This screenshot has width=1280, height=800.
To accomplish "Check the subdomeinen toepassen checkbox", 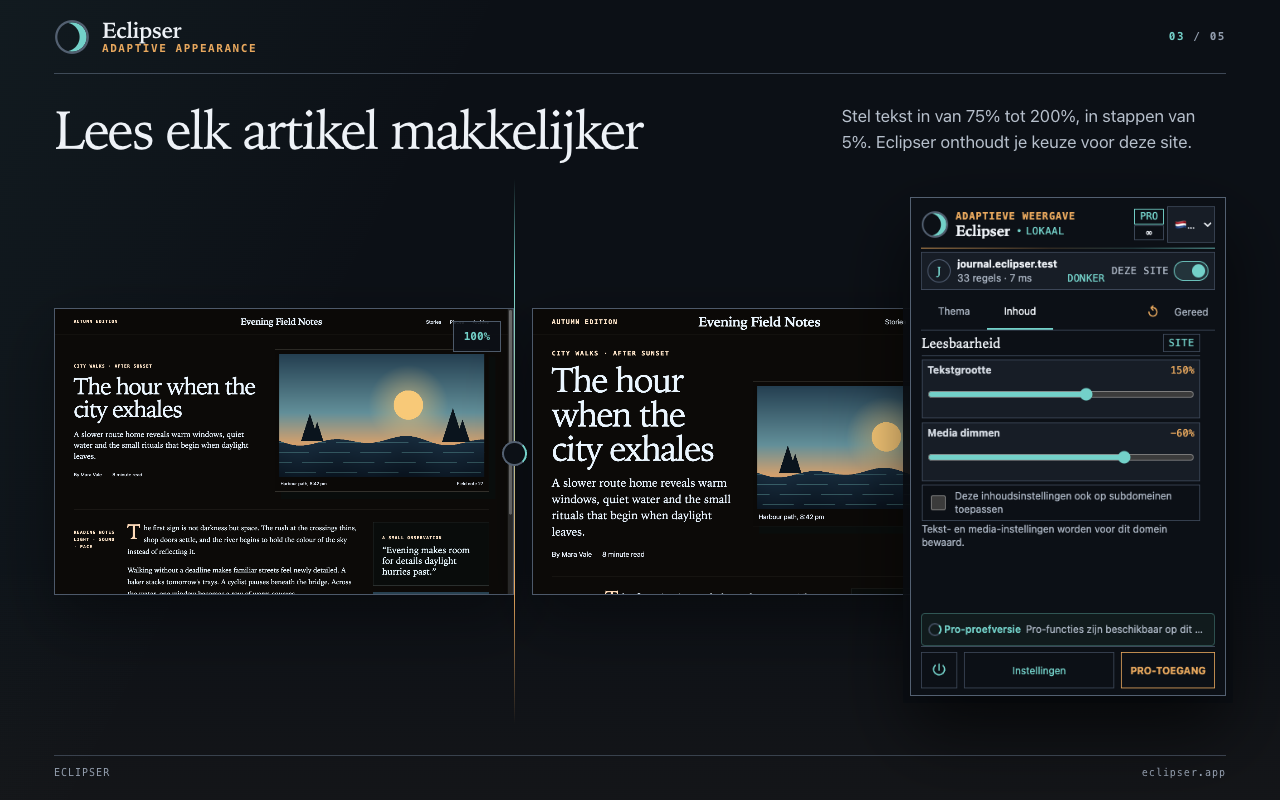I will (938, 502).
